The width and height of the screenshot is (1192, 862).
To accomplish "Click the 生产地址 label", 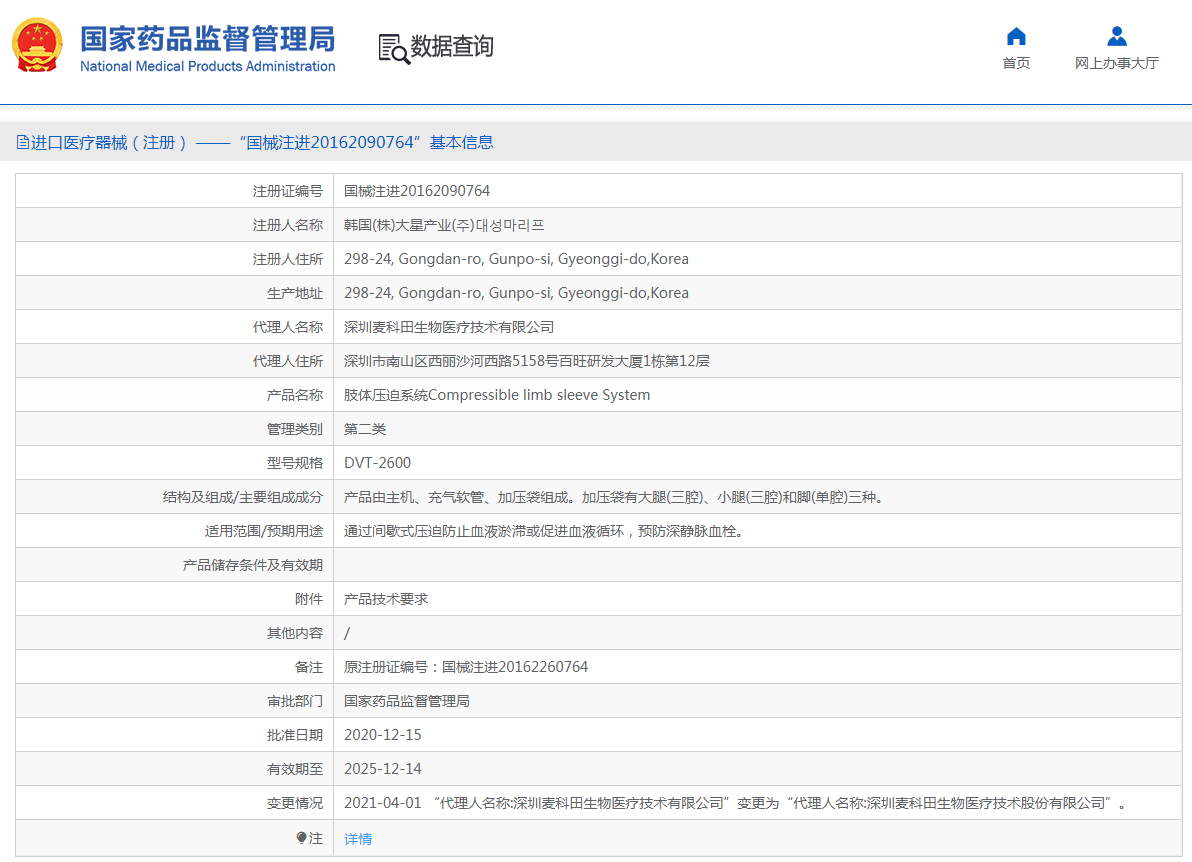I will 294,293.
